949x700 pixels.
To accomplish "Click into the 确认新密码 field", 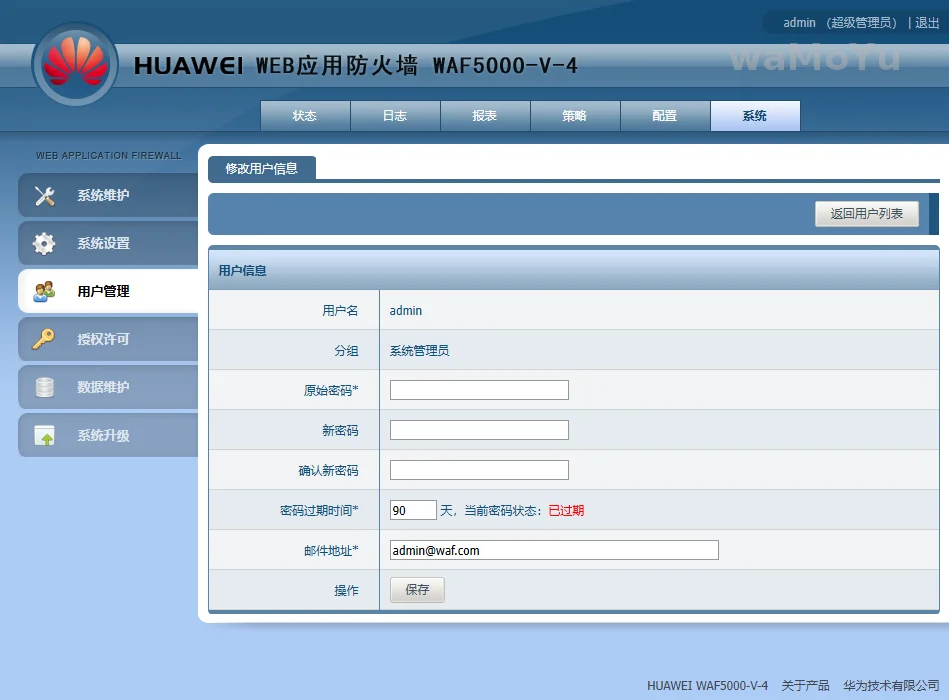I will [x=479, y=470].
